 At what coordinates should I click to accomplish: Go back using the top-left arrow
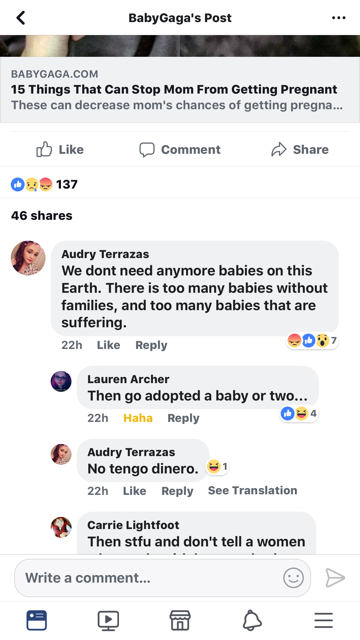pos(21,18)
